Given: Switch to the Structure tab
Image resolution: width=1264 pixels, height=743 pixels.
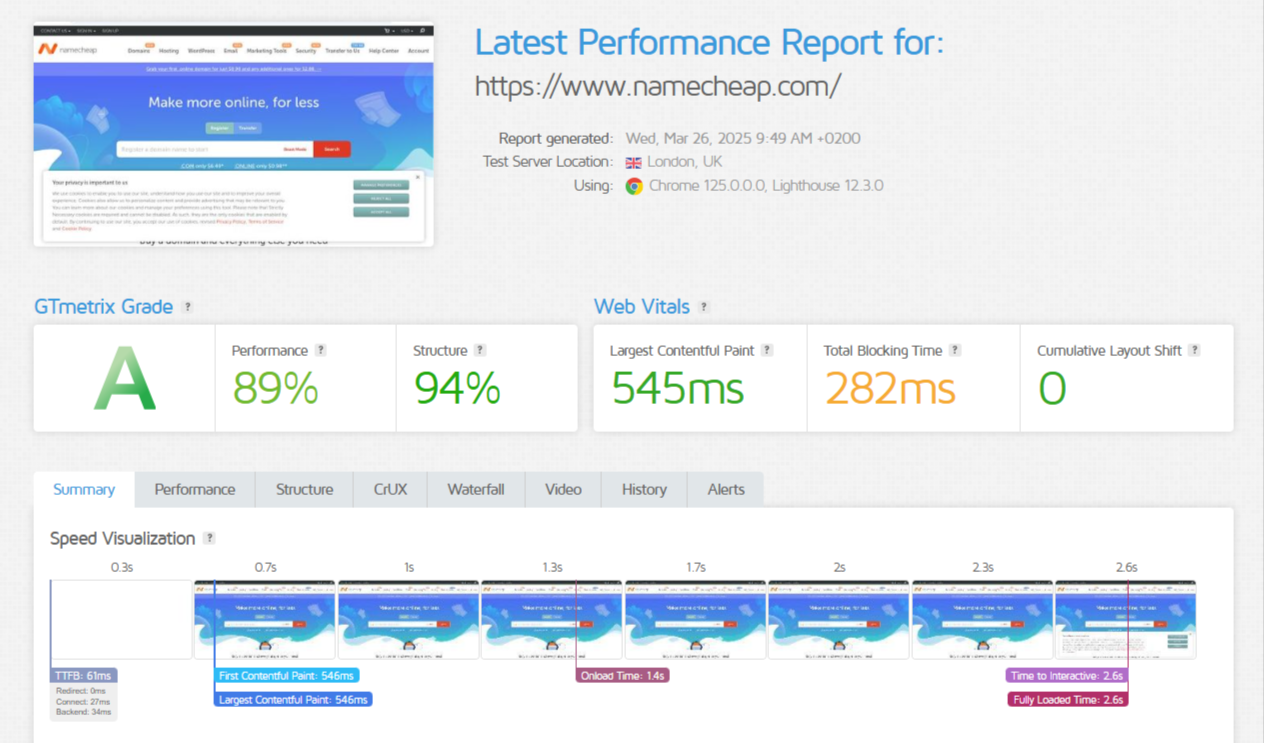Looking at the screenshot, I should (x=305, y=489).
